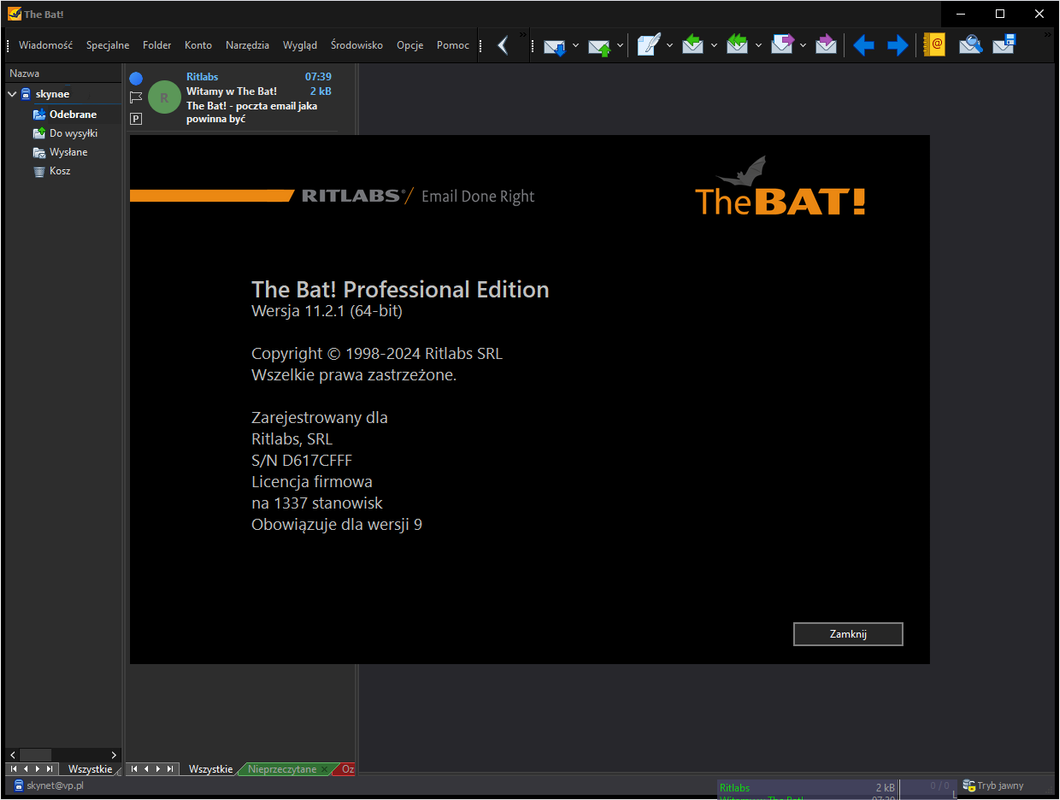Click folder tree horizontal scrollbar thumb

pyautogui.click(x=35, y=755)
